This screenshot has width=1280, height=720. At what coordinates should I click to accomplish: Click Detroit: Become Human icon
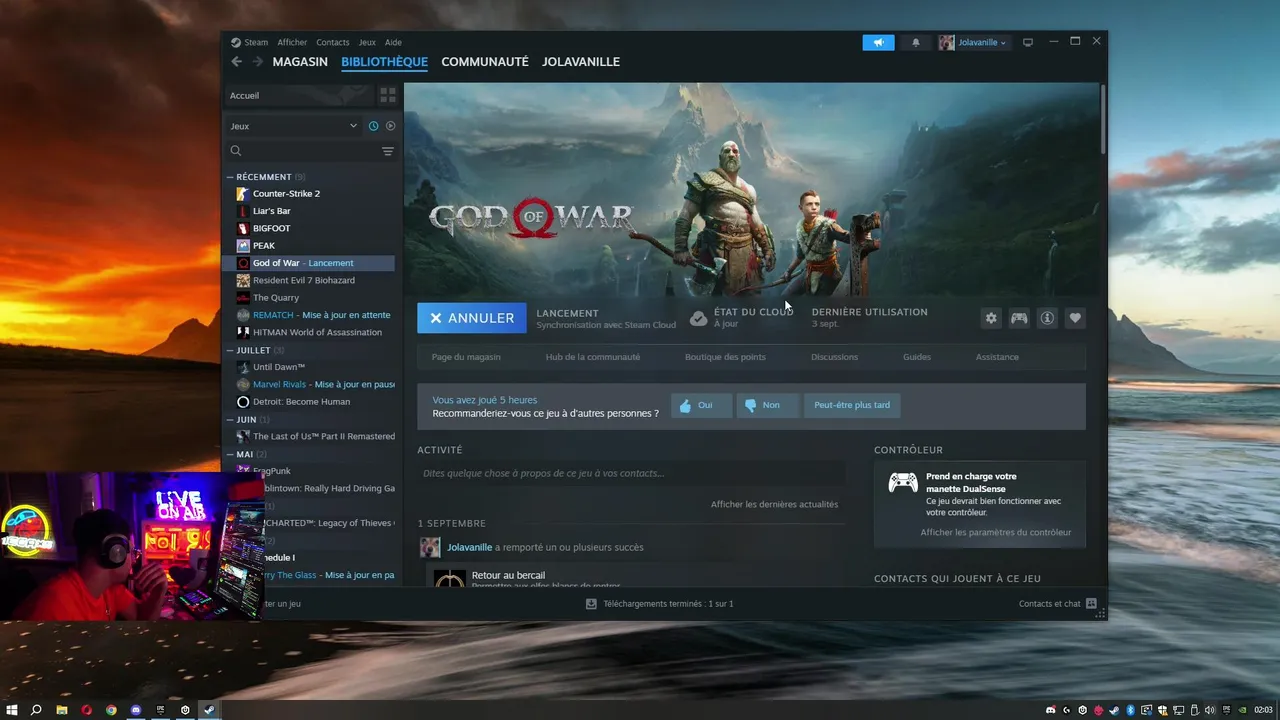point(243,401)
